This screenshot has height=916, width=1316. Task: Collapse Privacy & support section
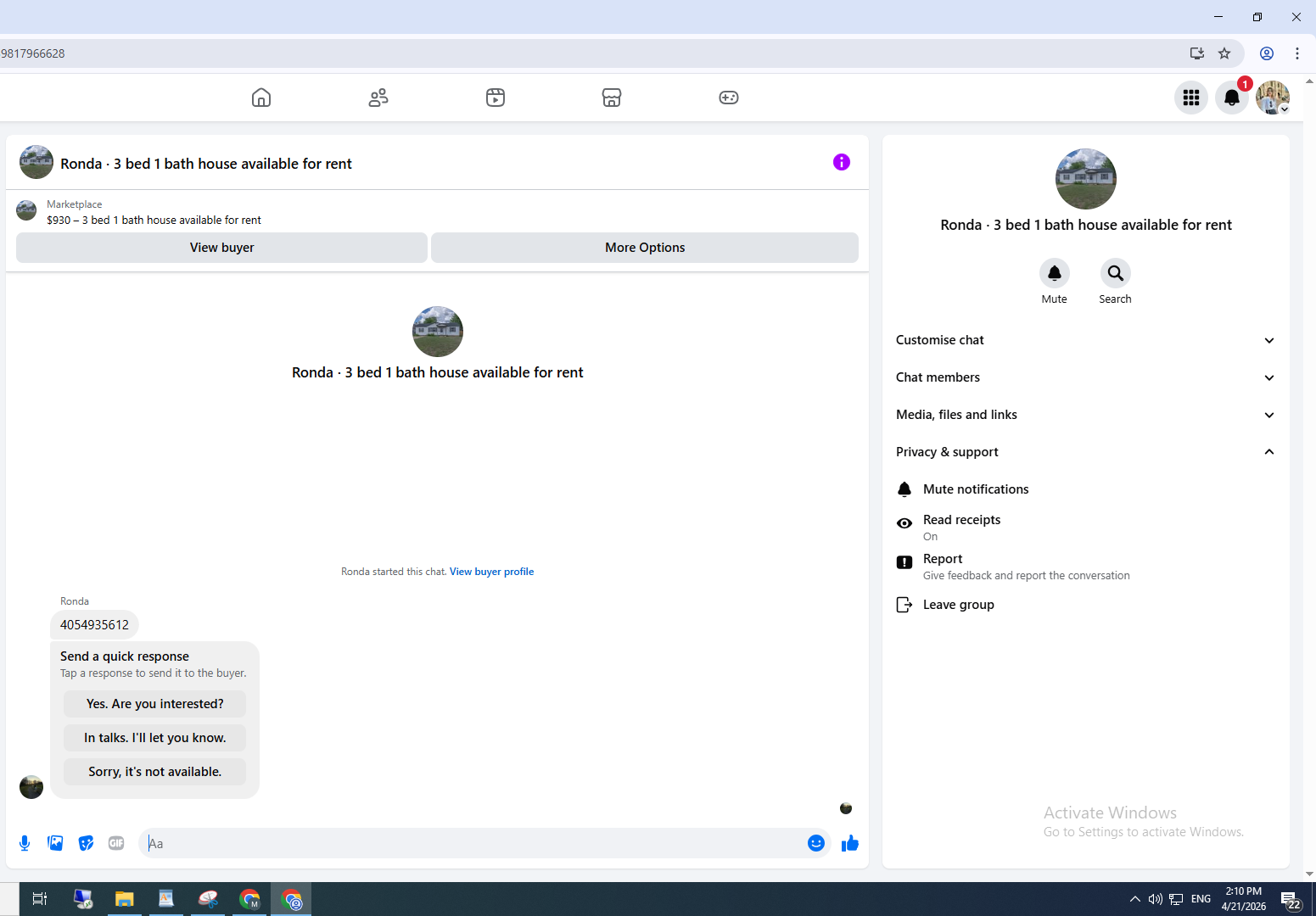point(1086,452)
